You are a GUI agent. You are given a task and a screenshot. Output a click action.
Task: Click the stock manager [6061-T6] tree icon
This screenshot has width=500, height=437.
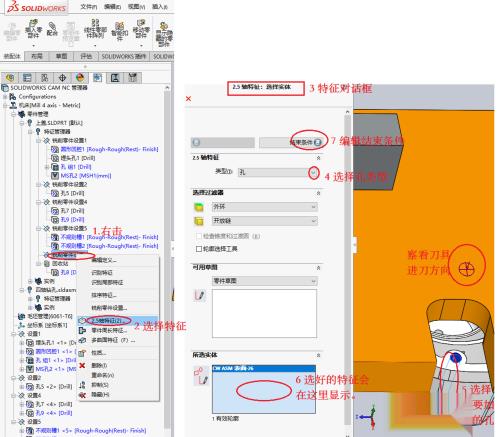click(21, 316)
